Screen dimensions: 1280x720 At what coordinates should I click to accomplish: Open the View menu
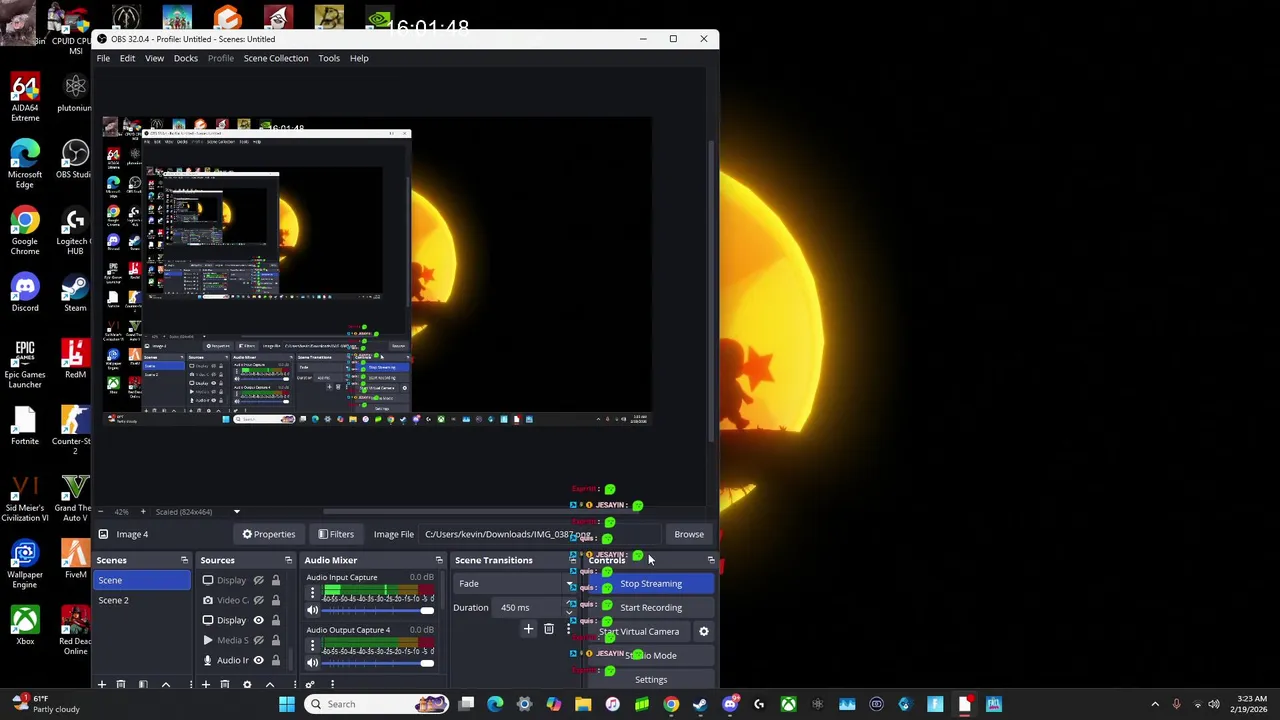coord(154,58)
